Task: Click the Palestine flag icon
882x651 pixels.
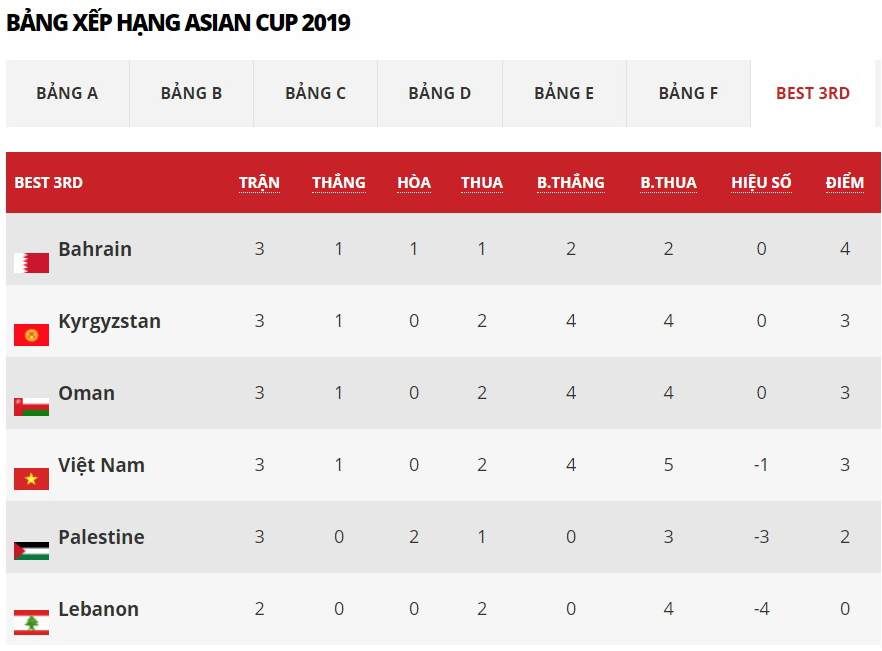Action: [x=32, y=551]
